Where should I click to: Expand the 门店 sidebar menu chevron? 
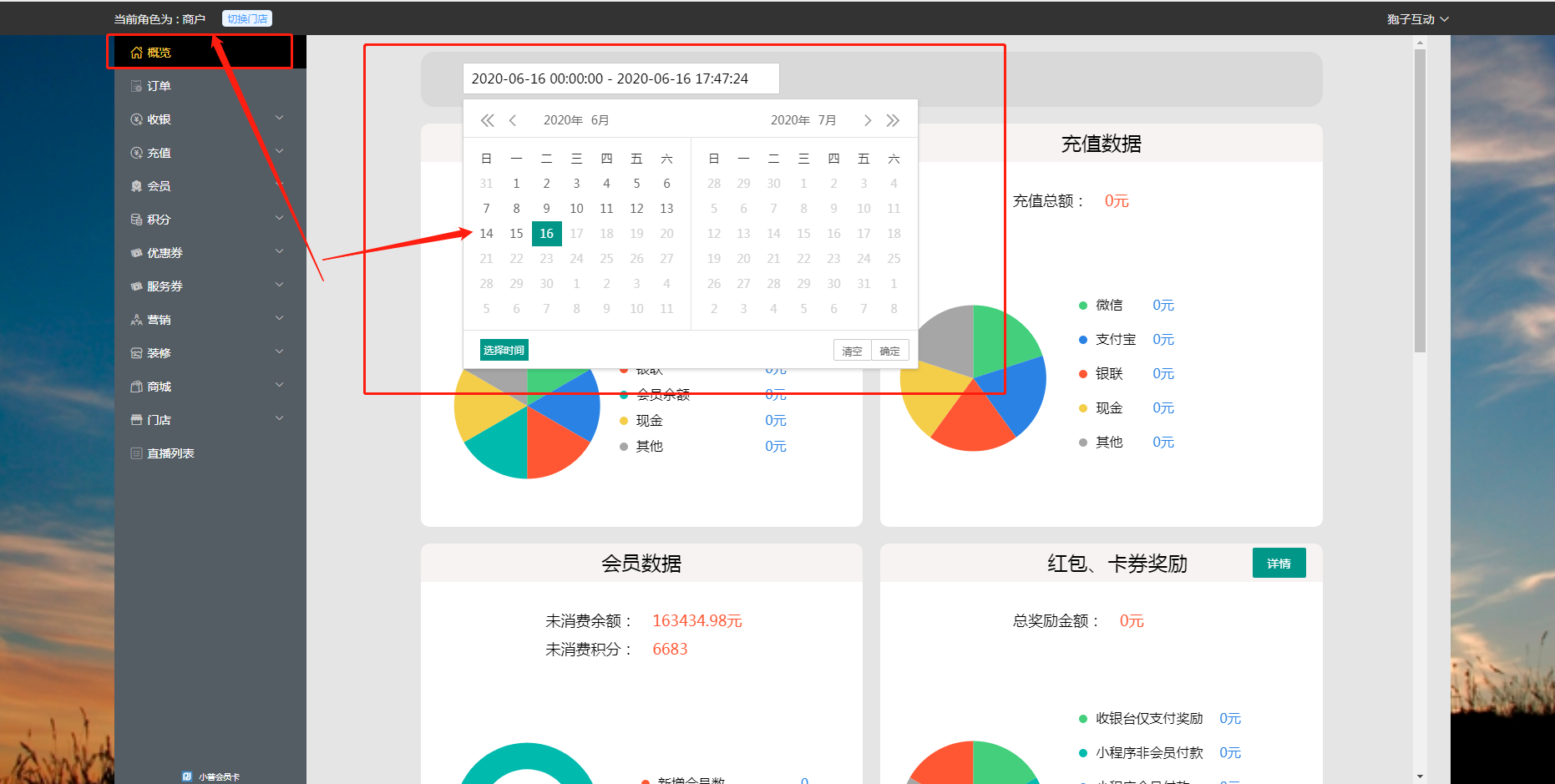click(280, 418)
